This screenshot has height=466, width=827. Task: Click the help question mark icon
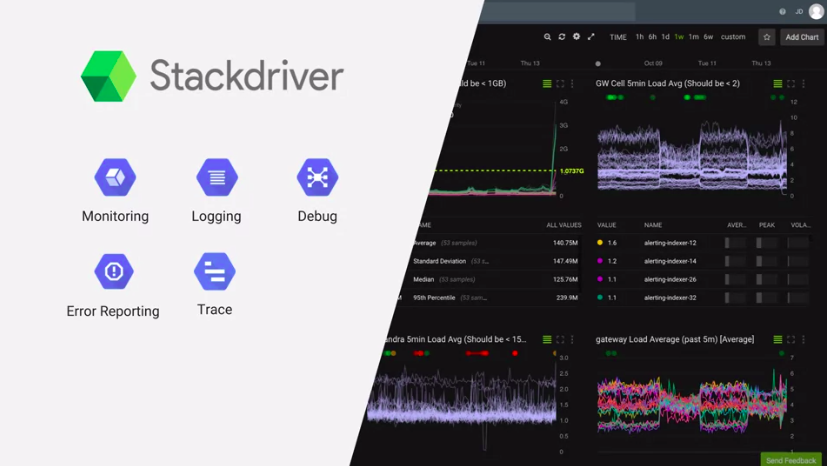pyautogui.click(x=783, y=12)
